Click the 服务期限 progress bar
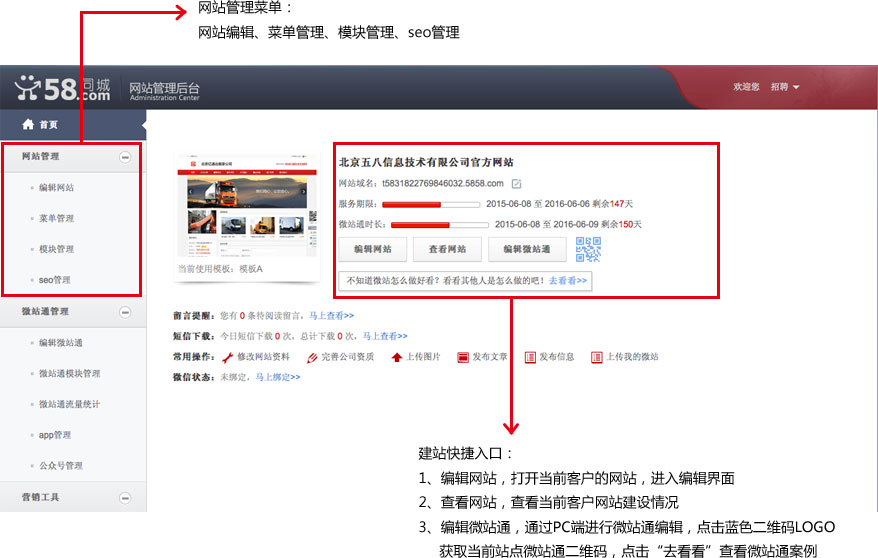Image resolution: width=878 pixels, height=558 pixels. point(431,204)
